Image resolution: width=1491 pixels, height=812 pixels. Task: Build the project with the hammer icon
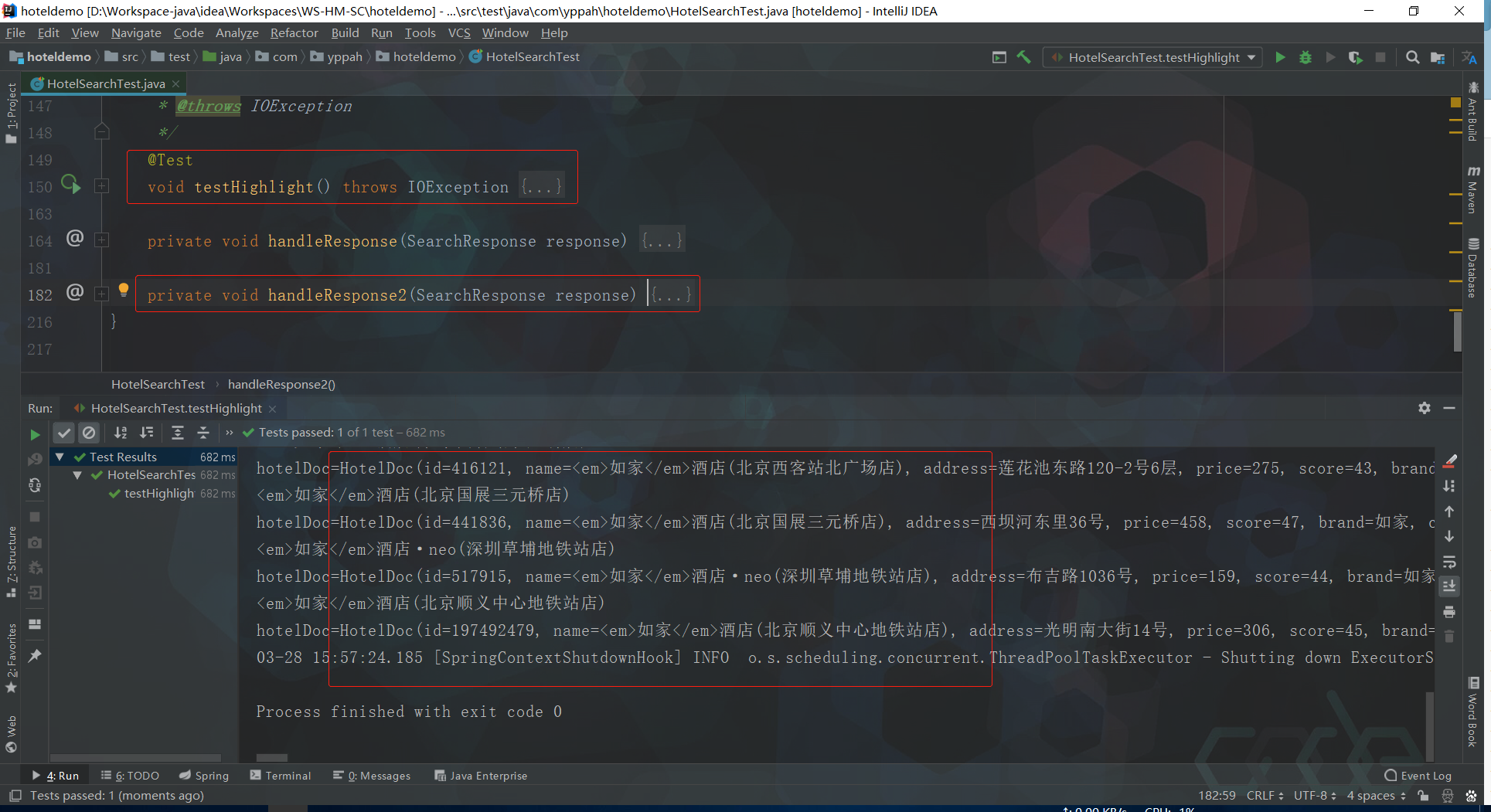(1023, 57)
